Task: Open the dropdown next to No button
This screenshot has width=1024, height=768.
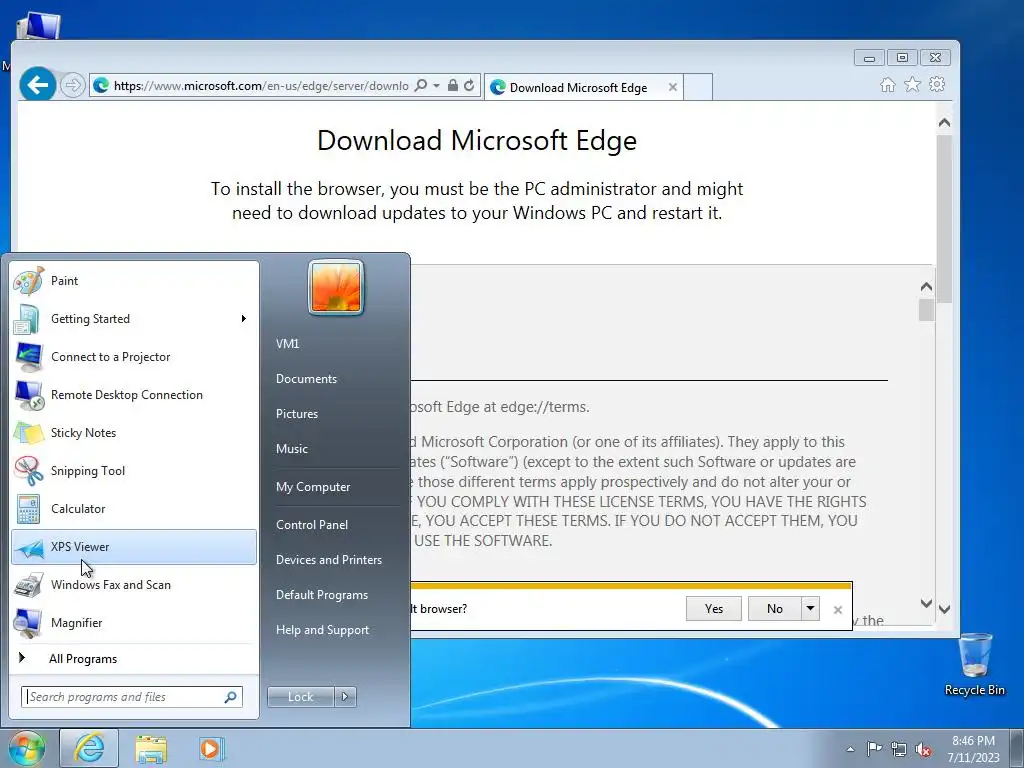Action: click(810, 609)
